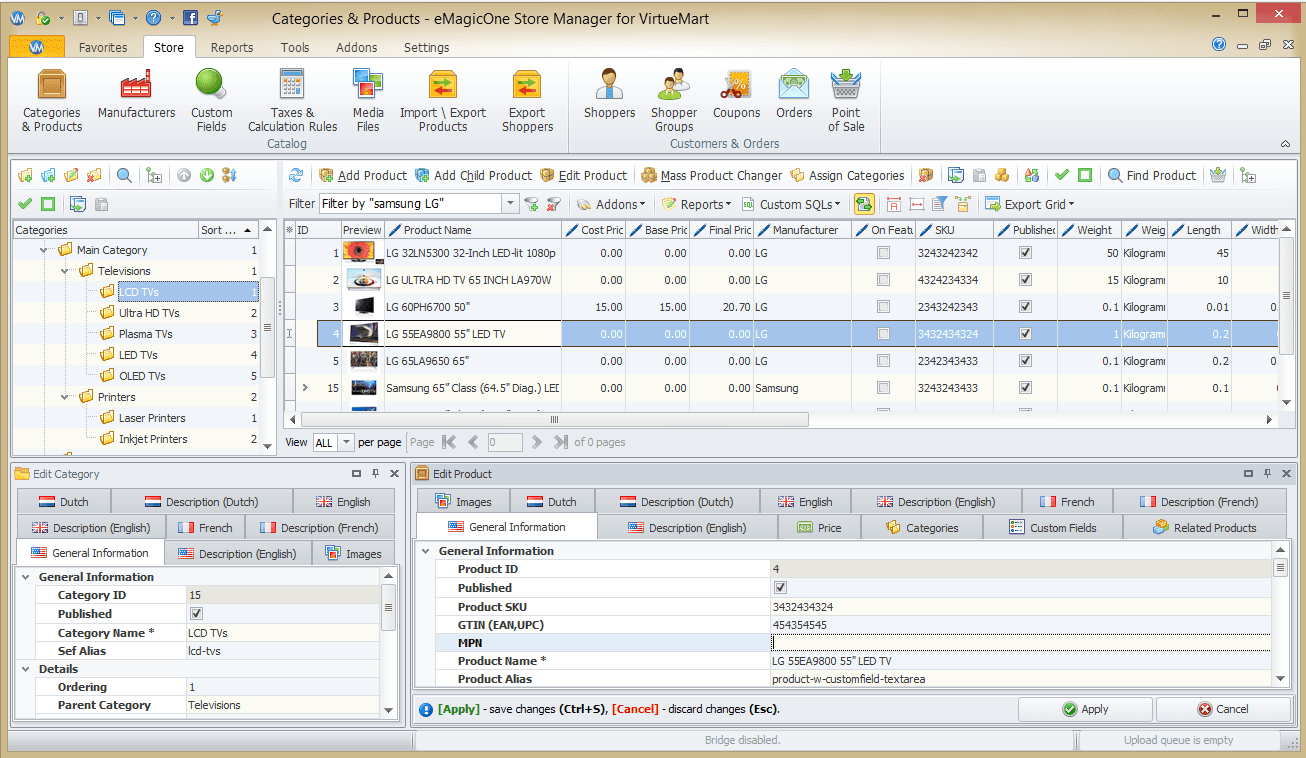Toggle Published checkbox in Edit Product panel
Viewport: 1306px width, 758px height.
point(781,588)
